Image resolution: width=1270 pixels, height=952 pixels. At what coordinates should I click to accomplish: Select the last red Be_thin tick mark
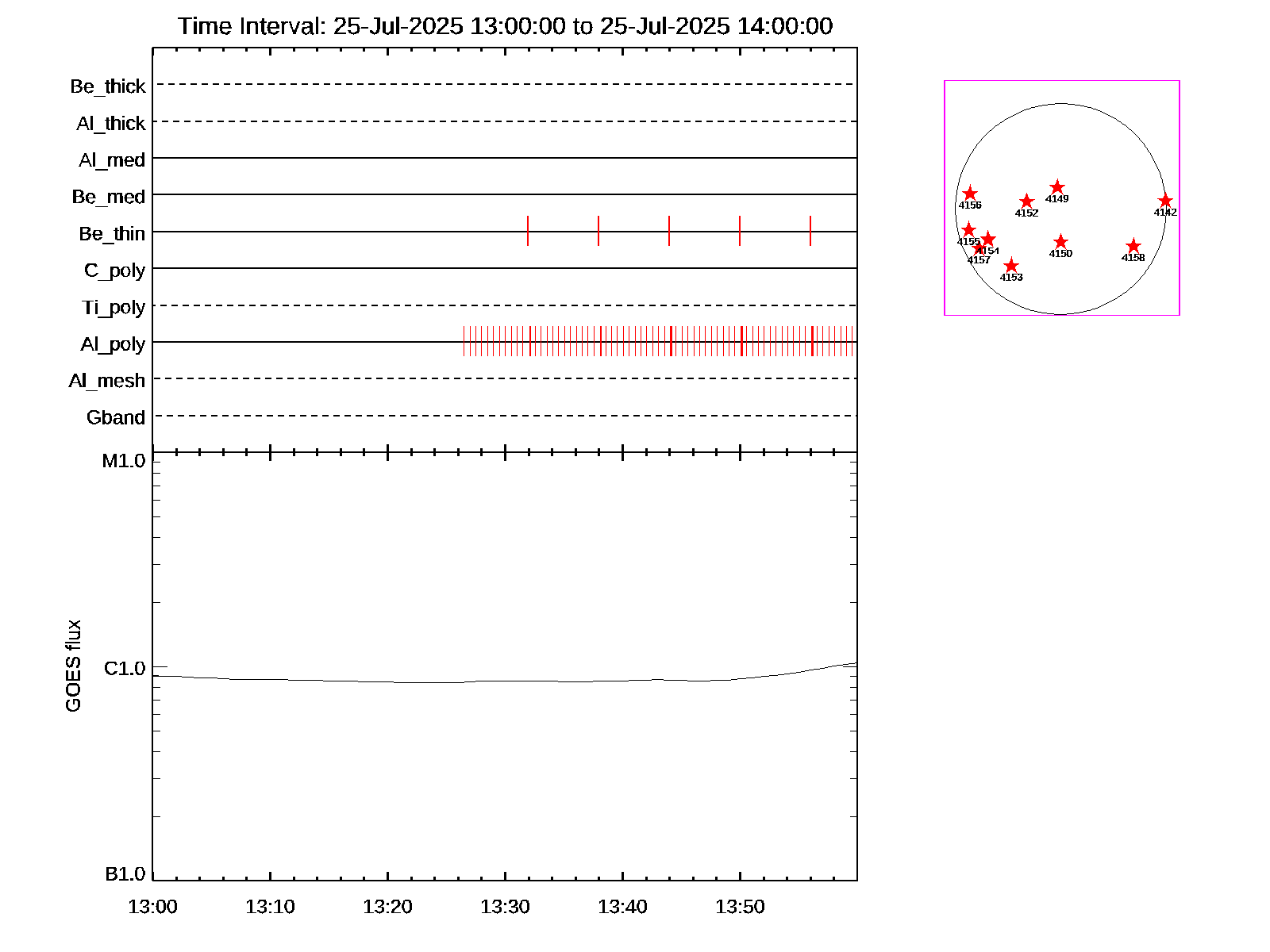(x=810, y=231)
